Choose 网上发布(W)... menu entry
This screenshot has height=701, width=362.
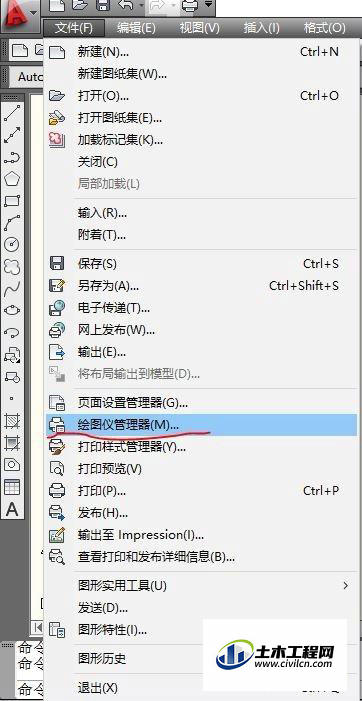202,330
